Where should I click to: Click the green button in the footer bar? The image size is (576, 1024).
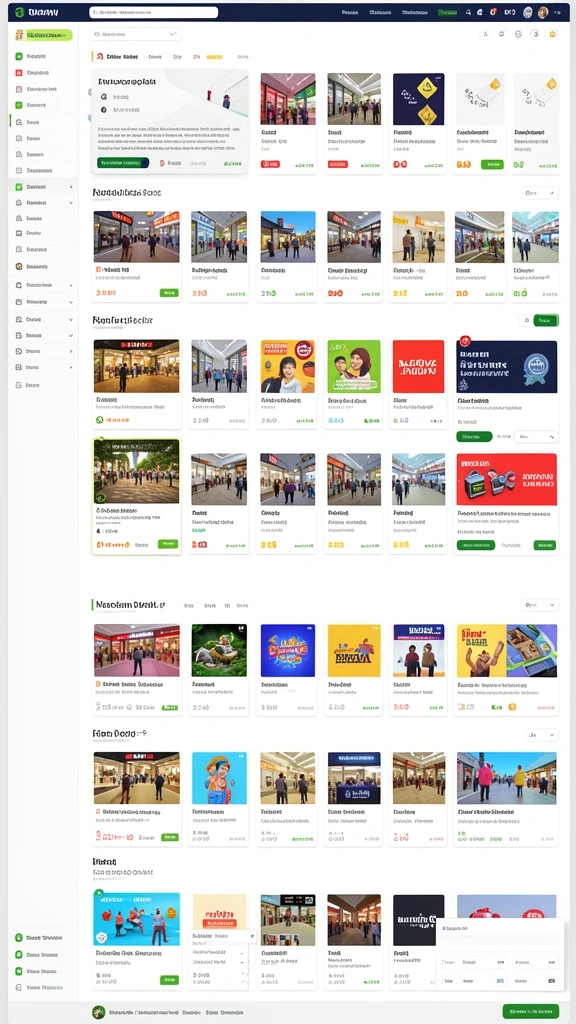[x=530, y=1011]
